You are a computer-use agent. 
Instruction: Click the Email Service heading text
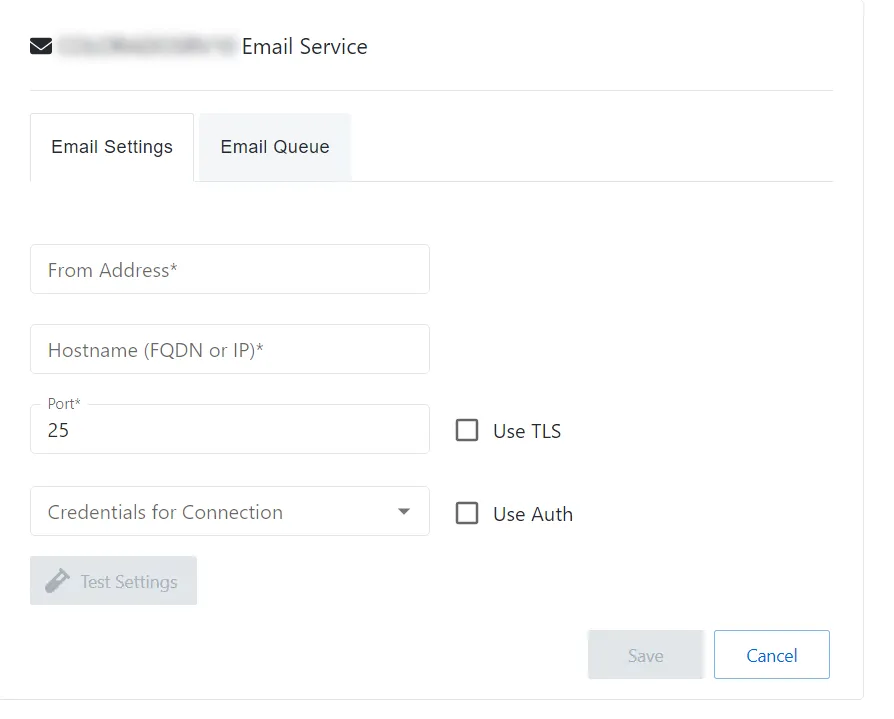(304, 47)
